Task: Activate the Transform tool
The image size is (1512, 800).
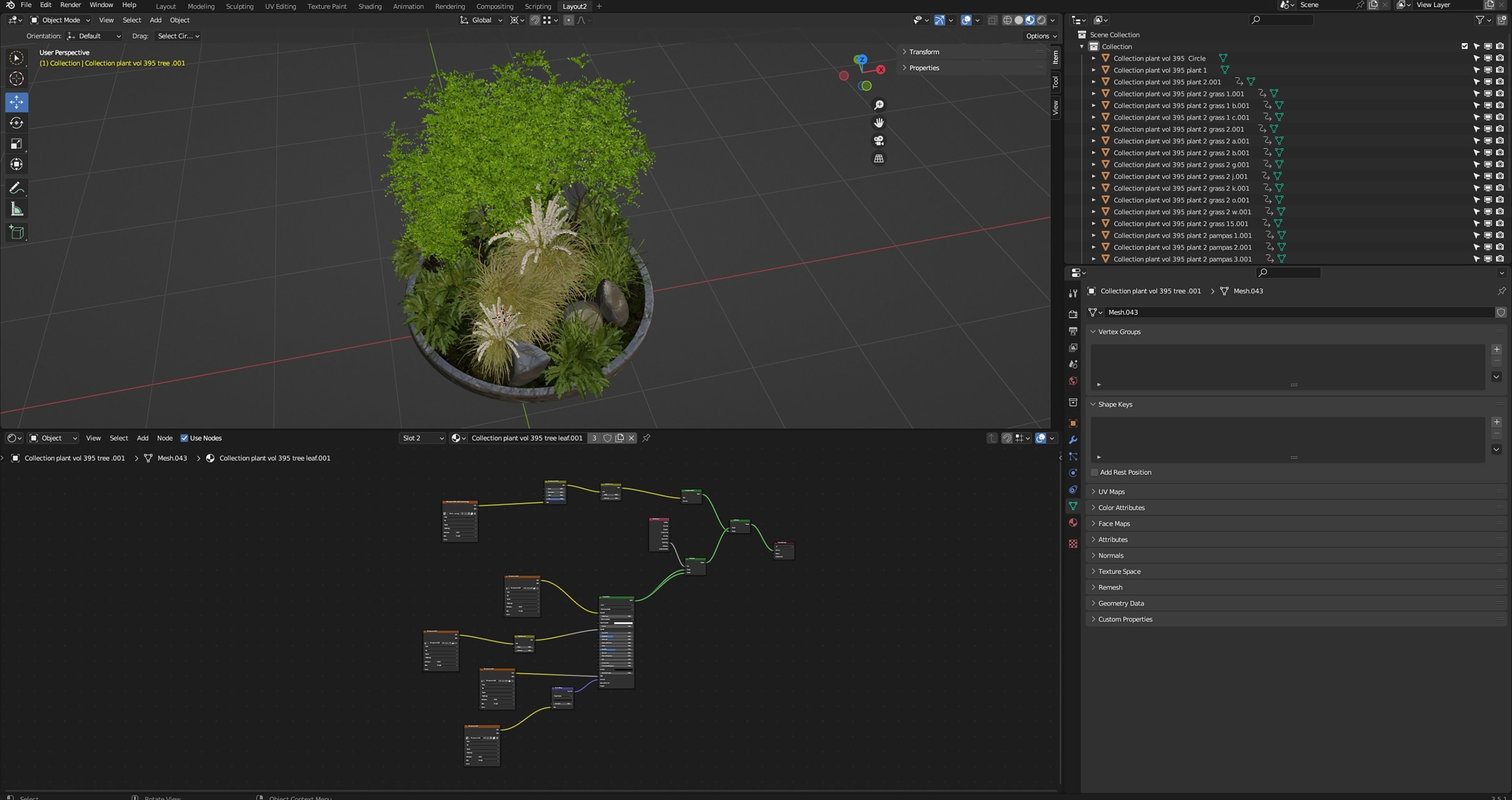Action: point(16,165)
